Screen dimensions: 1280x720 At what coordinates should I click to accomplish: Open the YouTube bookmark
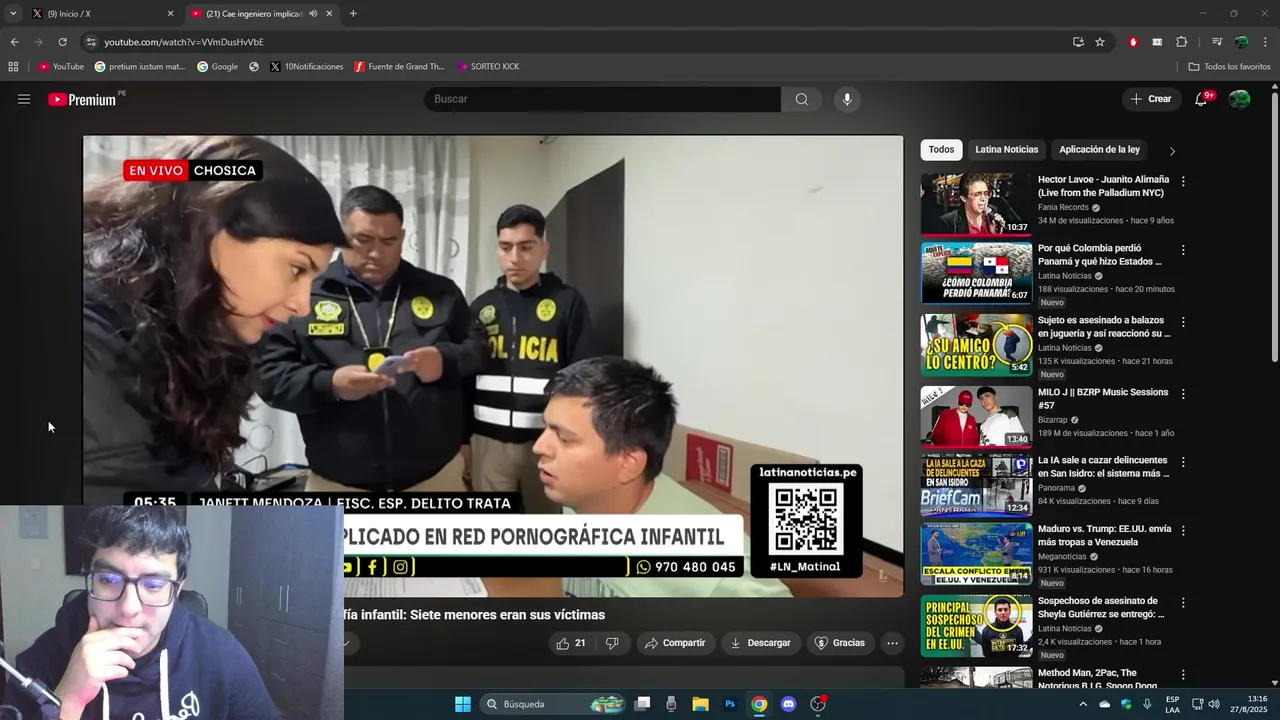(61, 67)
